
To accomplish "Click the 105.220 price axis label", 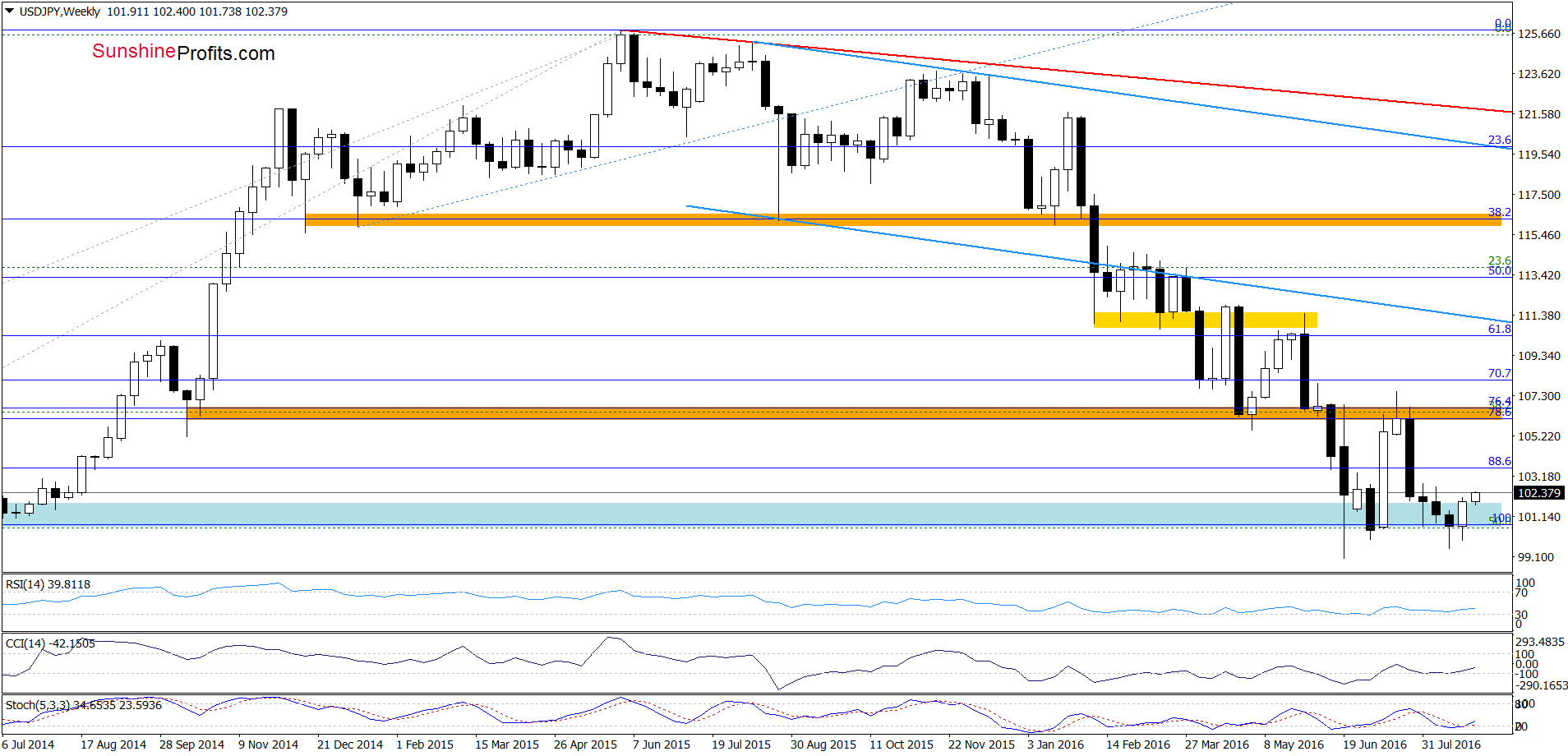I will [1539, 436].
